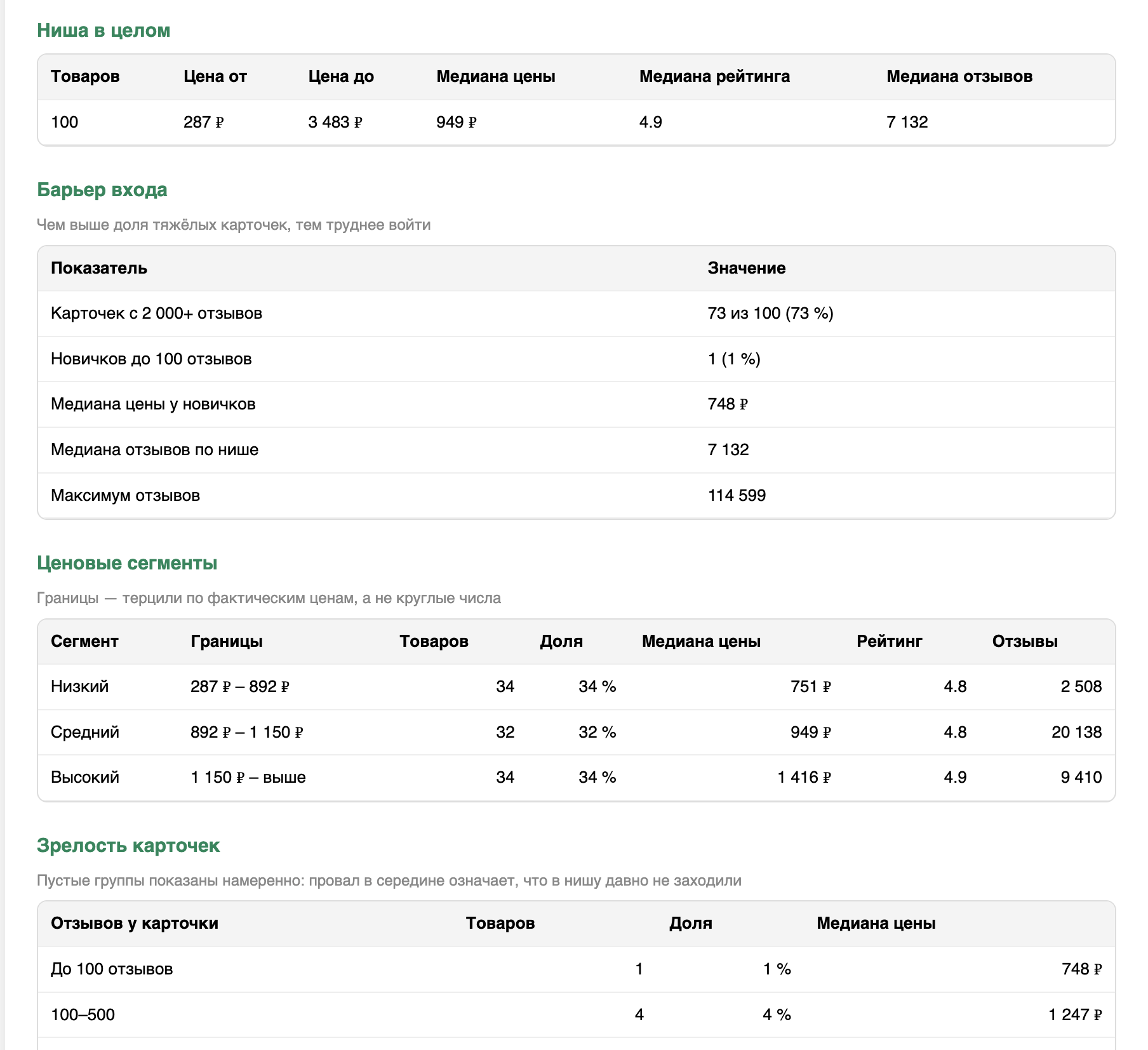Click the heading "Ниша в целом"
Viewport: 1148px width, 1050px height.
coord(103,30)
